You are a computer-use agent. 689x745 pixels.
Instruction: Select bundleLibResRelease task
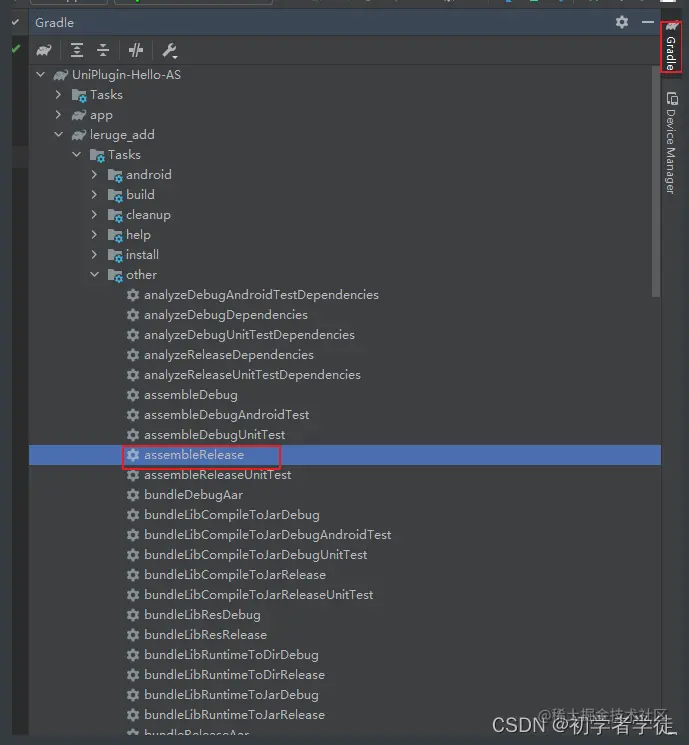click(x=205, y=635)
